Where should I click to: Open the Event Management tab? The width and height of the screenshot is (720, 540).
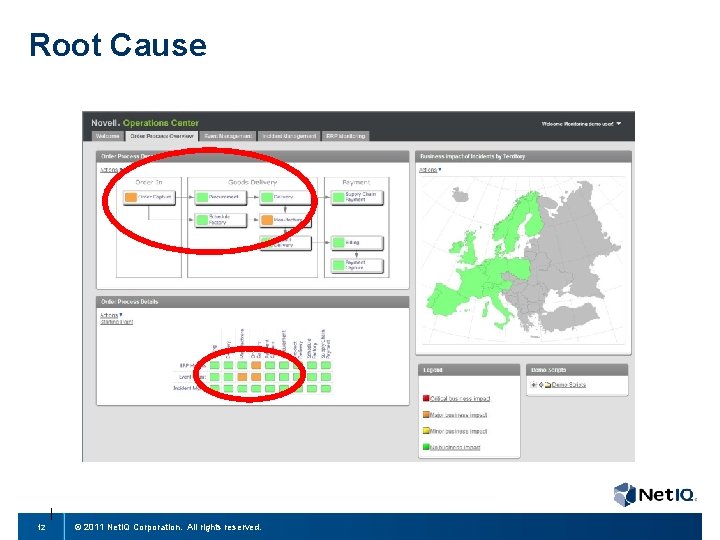(228, 136)
